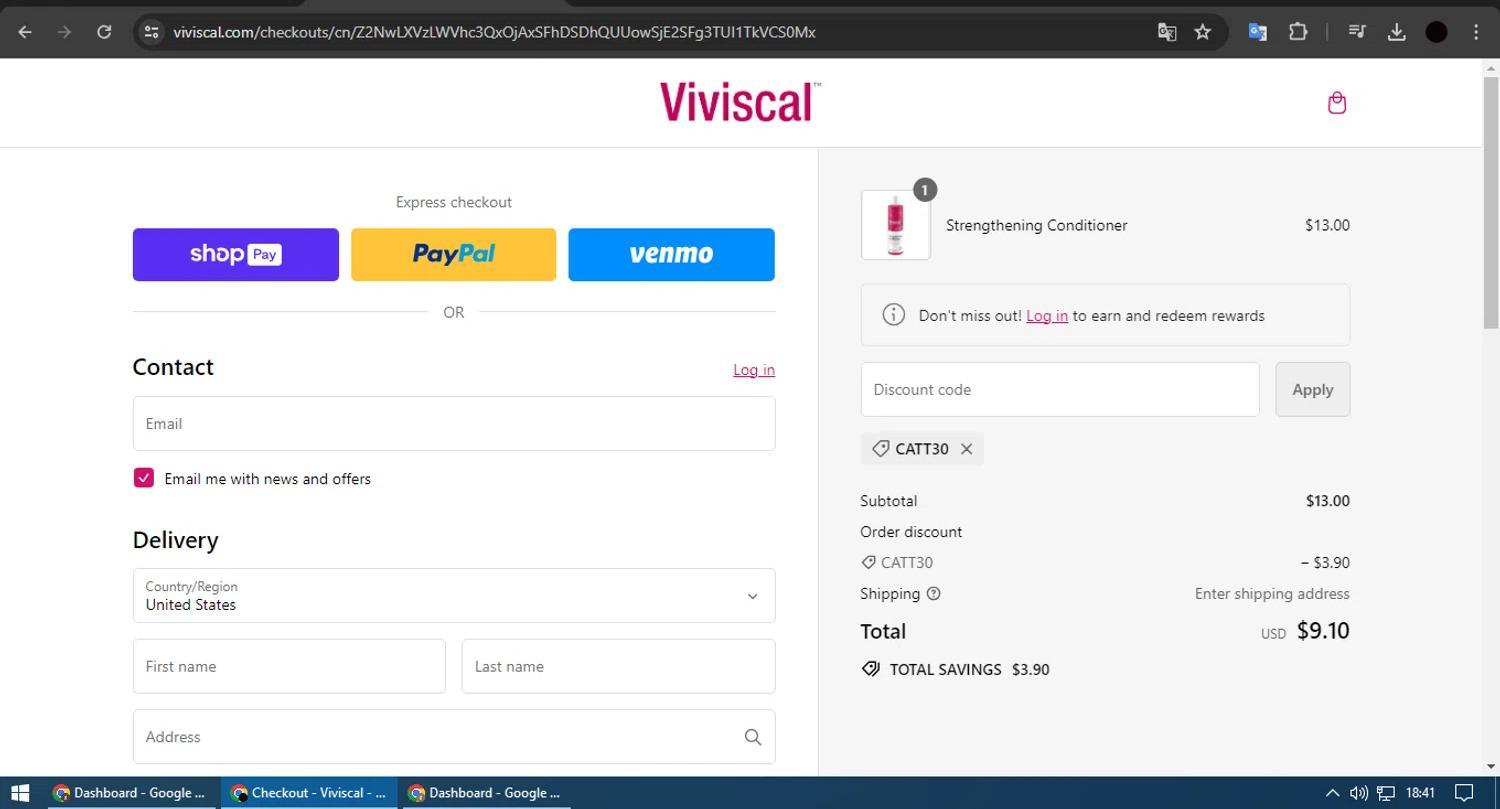Click Log in link beside Contact
Image resolution: width=1500 pixels, height=809 pixels.
coord(754,370)
